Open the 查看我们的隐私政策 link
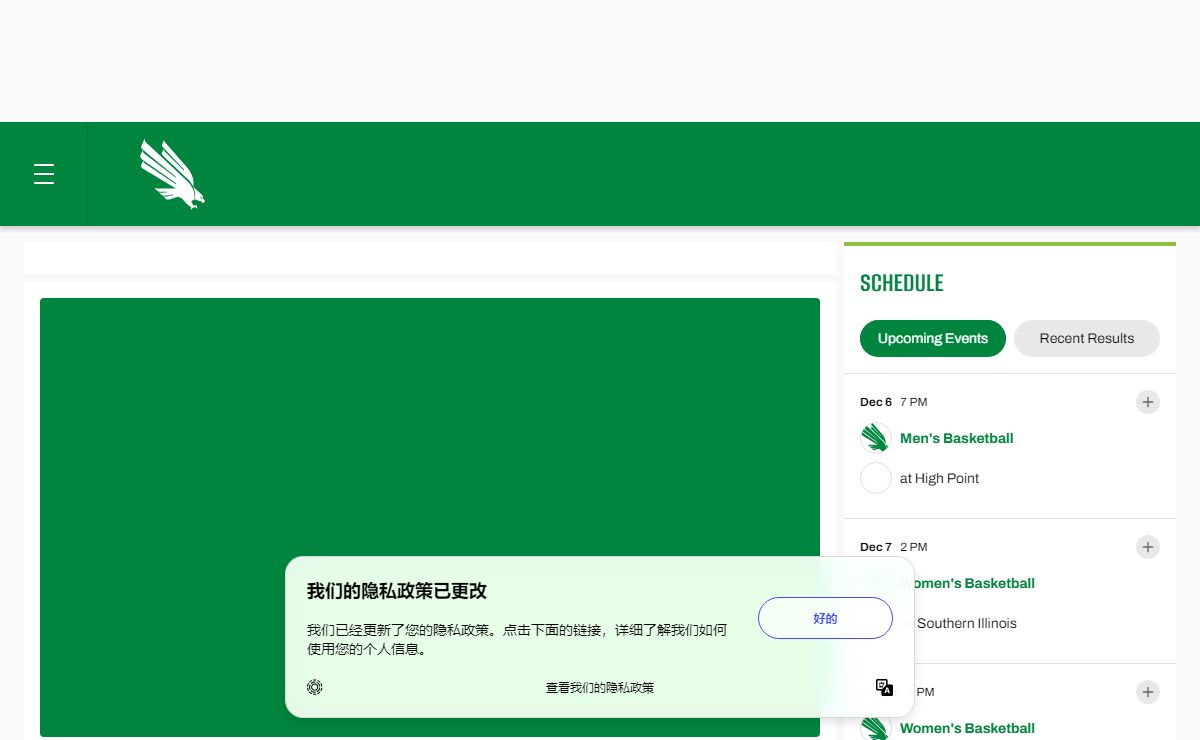Screen dimensions: 1200x740 pos(600,688)
